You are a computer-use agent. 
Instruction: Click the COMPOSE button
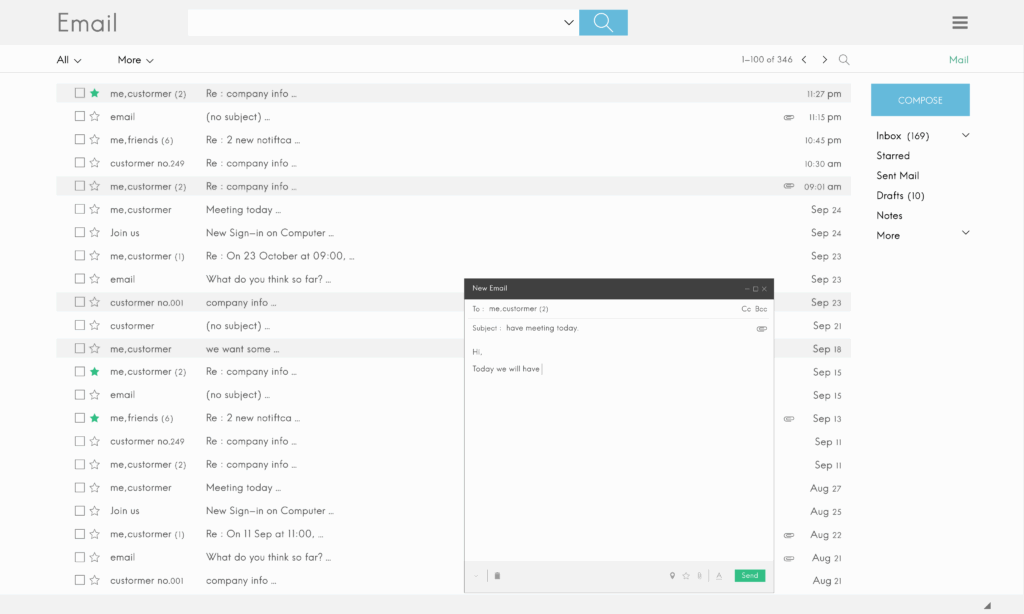click(920, 100)
